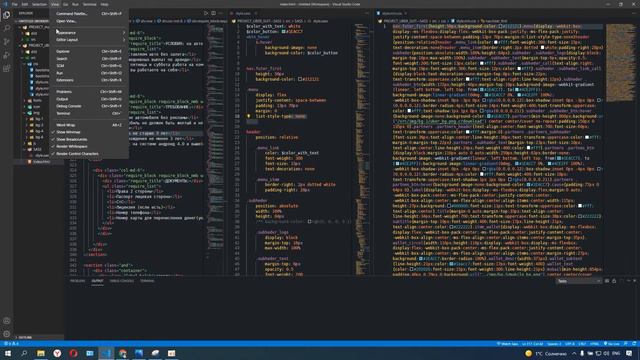The width and height of the screenshot is (640, 360).
Task: Click the minimap of the minified CSS editor
Action: [x=620, y=62]
